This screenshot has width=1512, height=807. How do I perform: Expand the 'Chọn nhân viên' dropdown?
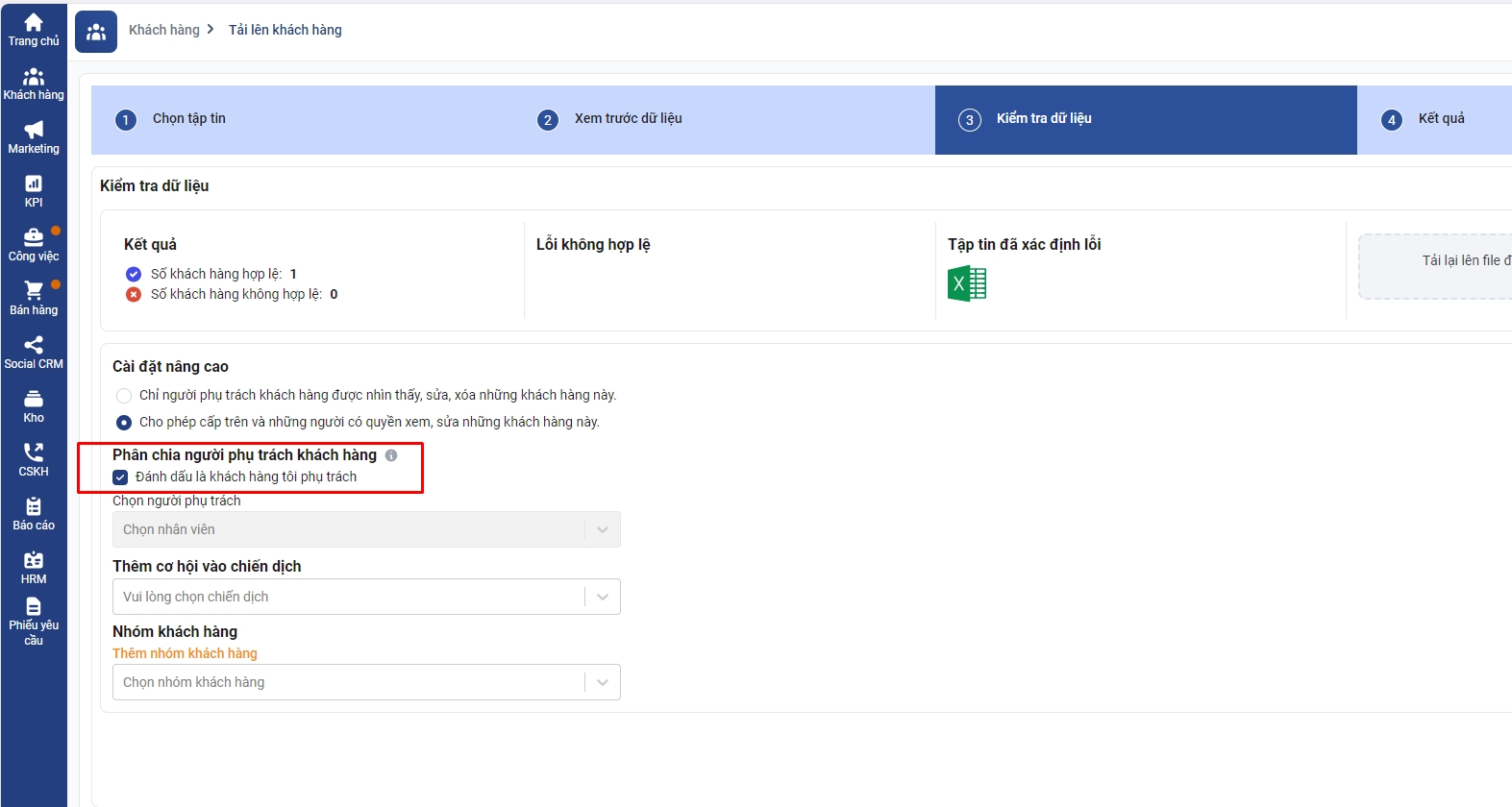point(366,529)
